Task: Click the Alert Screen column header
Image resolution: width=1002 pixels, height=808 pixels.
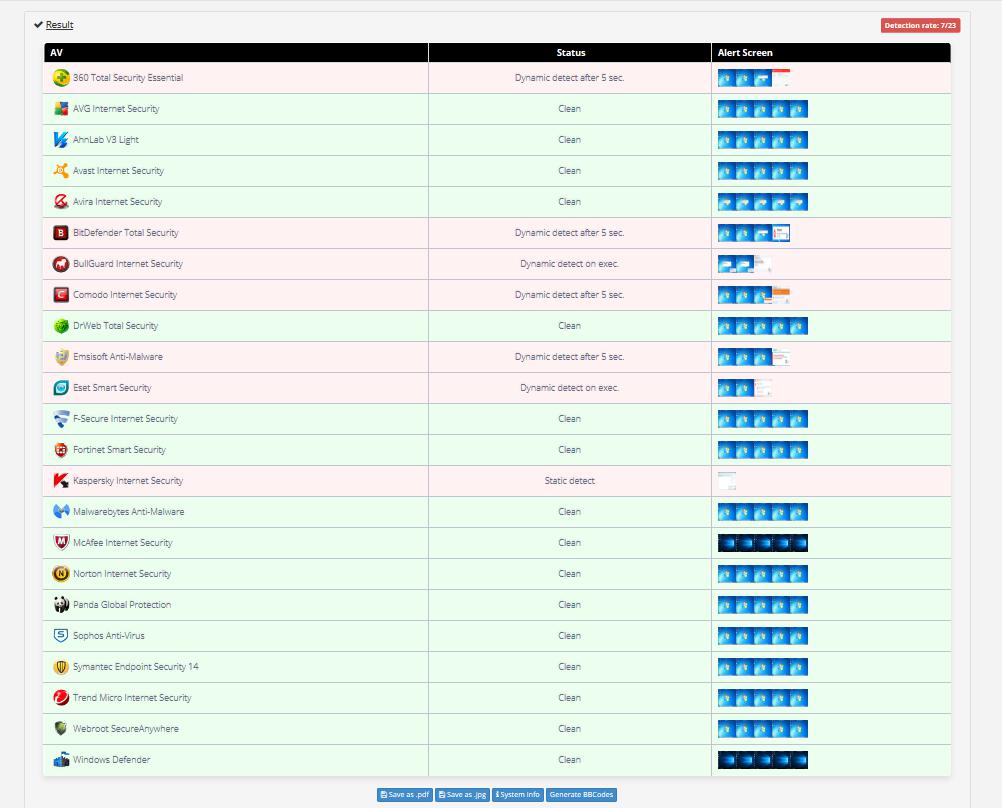Action: (x=831, y=52)
